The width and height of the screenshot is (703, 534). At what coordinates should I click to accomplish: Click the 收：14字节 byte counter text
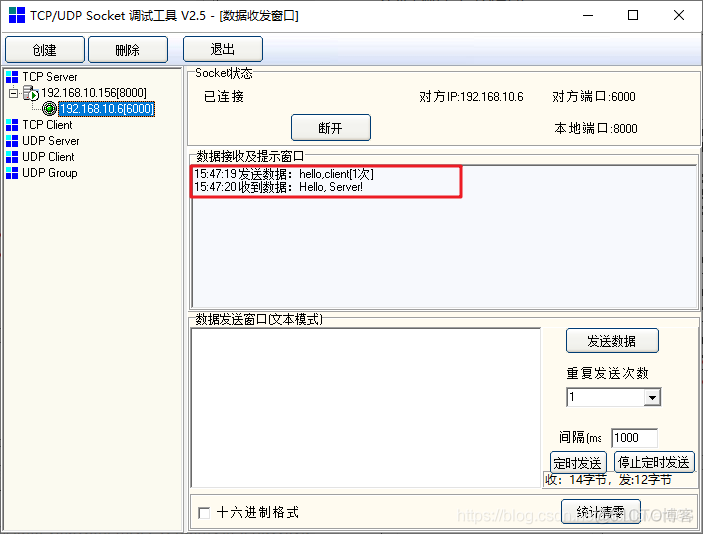(x=576, y=480)
